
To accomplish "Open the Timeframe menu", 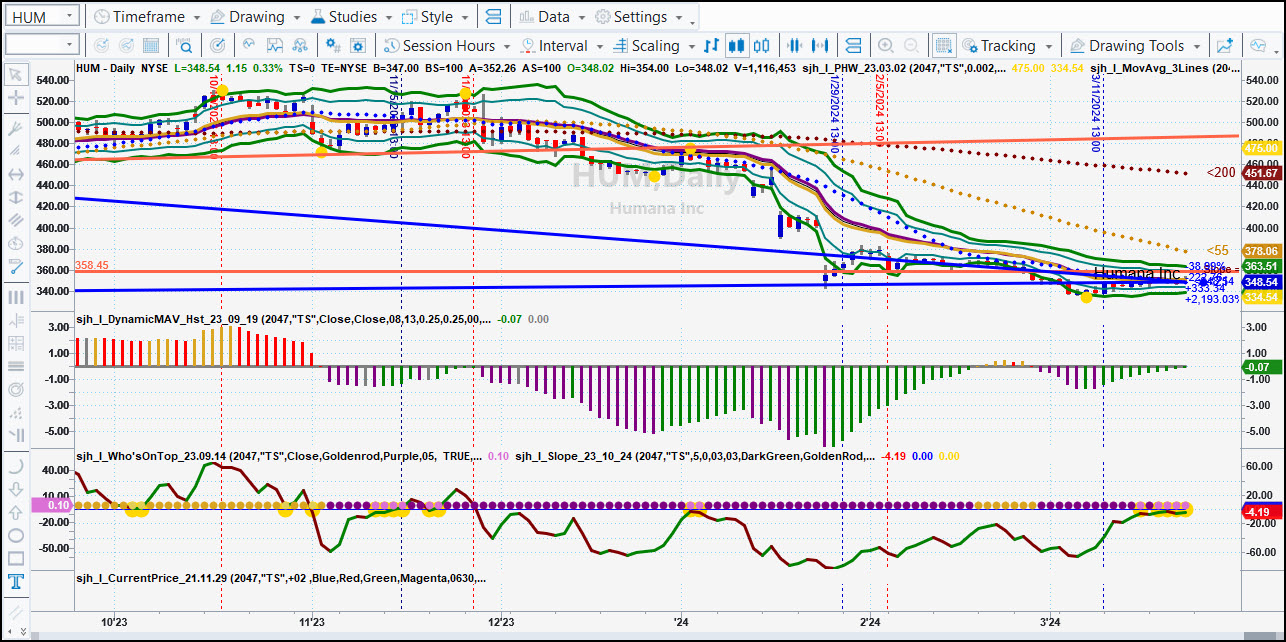I will point(148,17).
